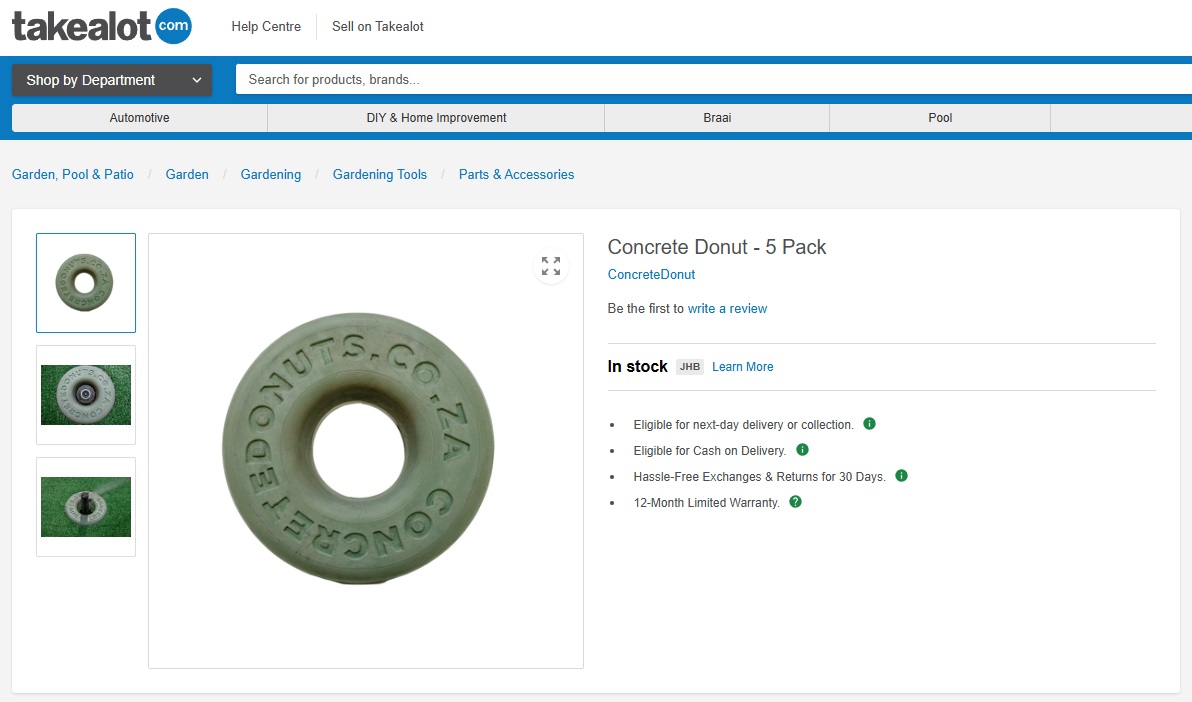The height and width of the screenshot is (702, 1192).
Task: Select the second thumbnail with sprinkler on grass
Action: pos(86,395)
